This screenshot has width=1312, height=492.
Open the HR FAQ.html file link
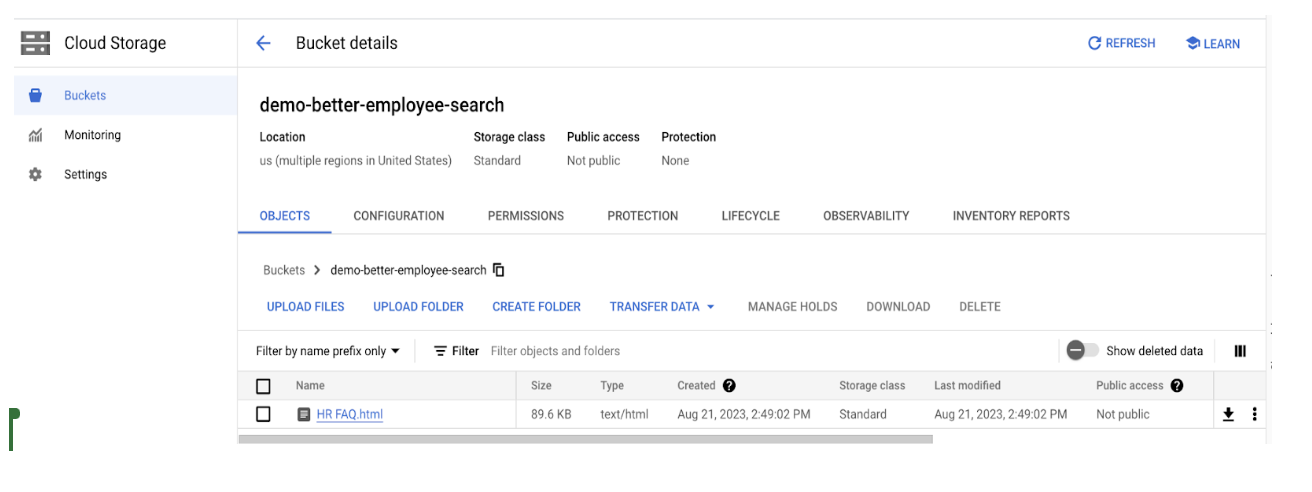pos(350,414)
